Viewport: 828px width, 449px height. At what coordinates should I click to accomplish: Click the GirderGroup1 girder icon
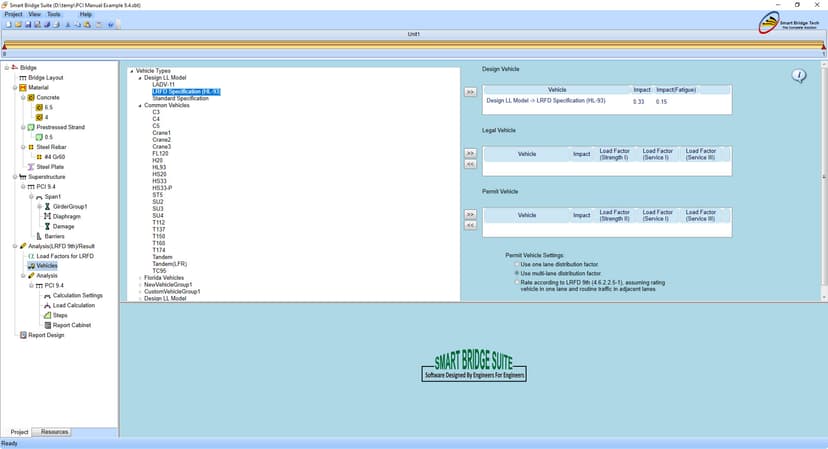[48, 207]
